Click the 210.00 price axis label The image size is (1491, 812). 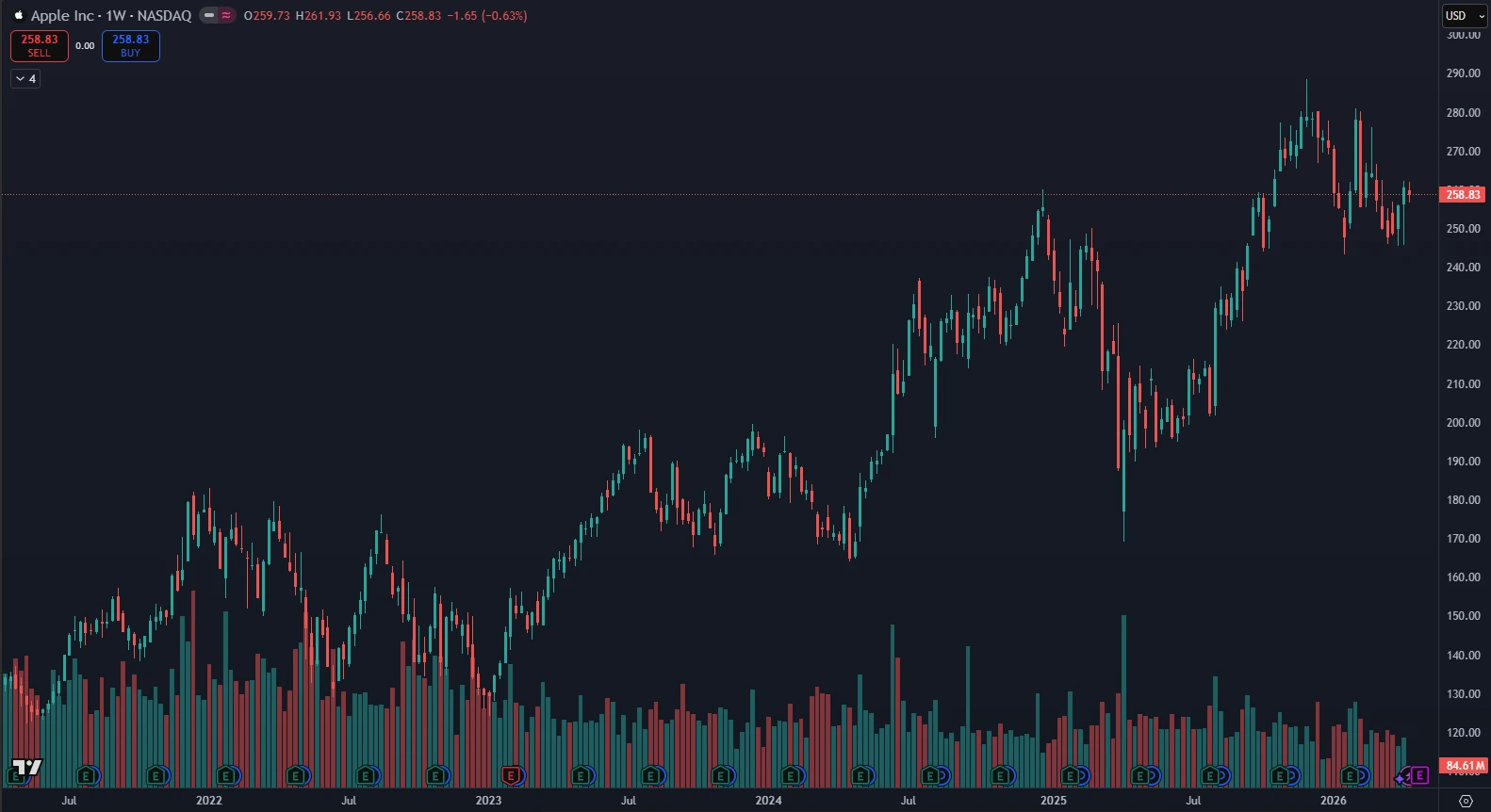[x=1464, y=384]
